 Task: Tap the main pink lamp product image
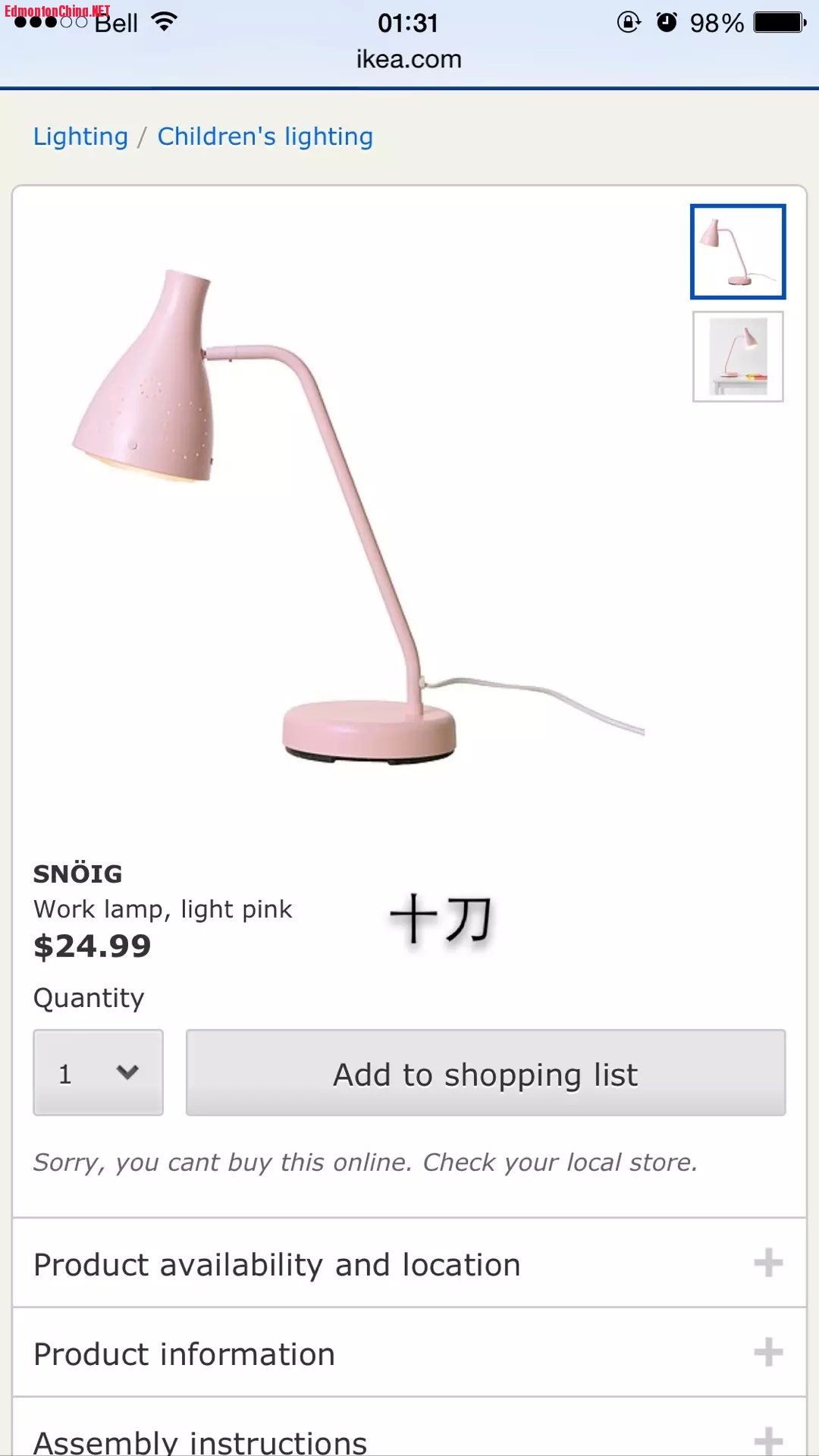(358, 516)
